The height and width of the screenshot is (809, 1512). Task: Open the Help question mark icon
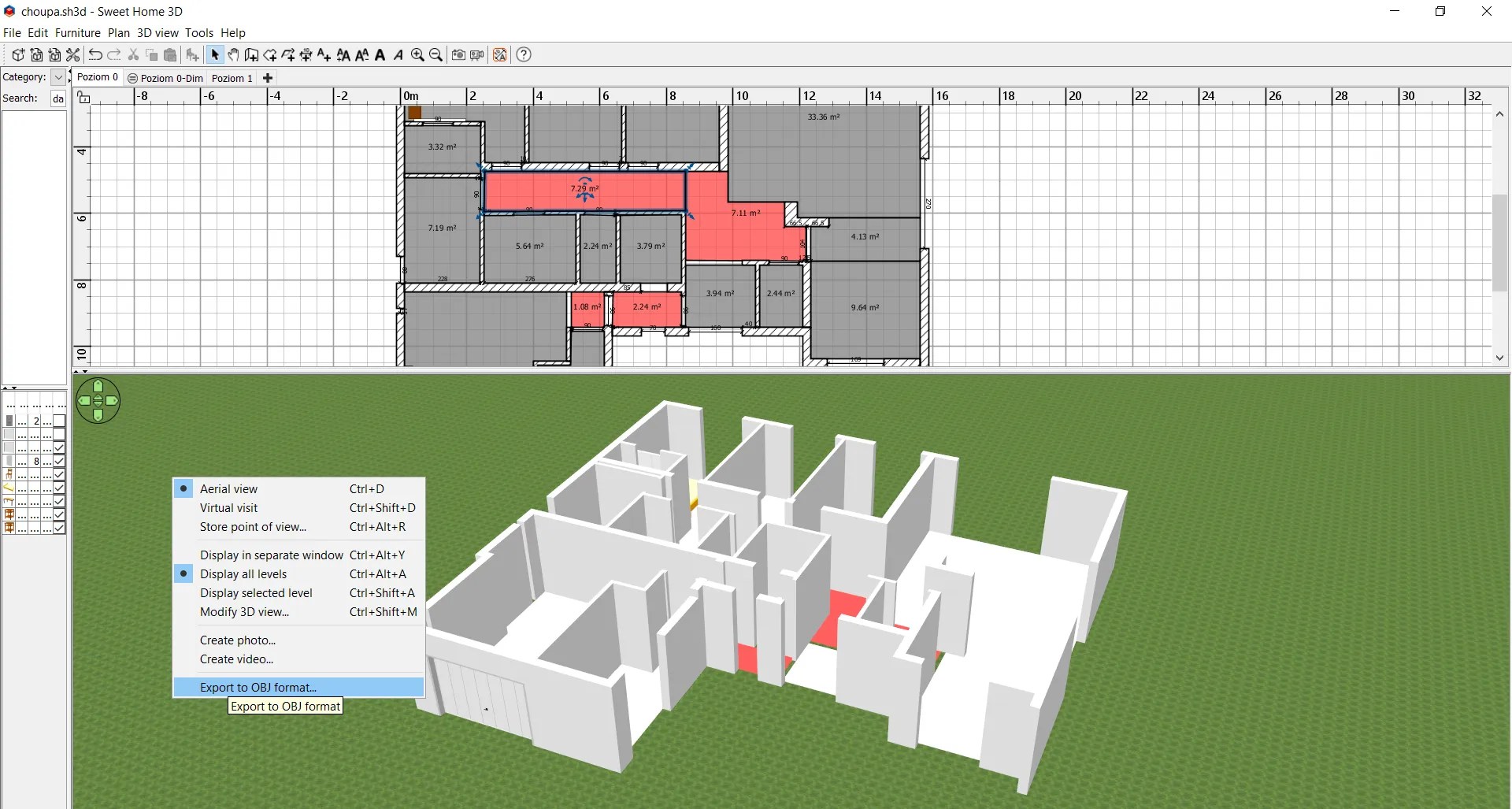[523, 54]
